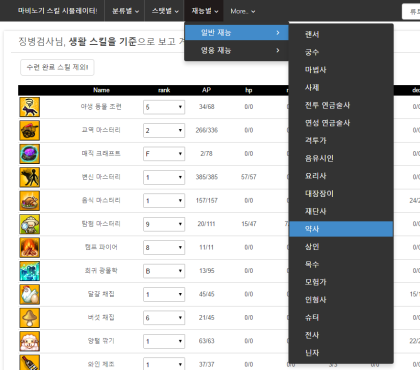
Task: Click the 수련 완료 스킬 제외! button
Action: (57, 67)
